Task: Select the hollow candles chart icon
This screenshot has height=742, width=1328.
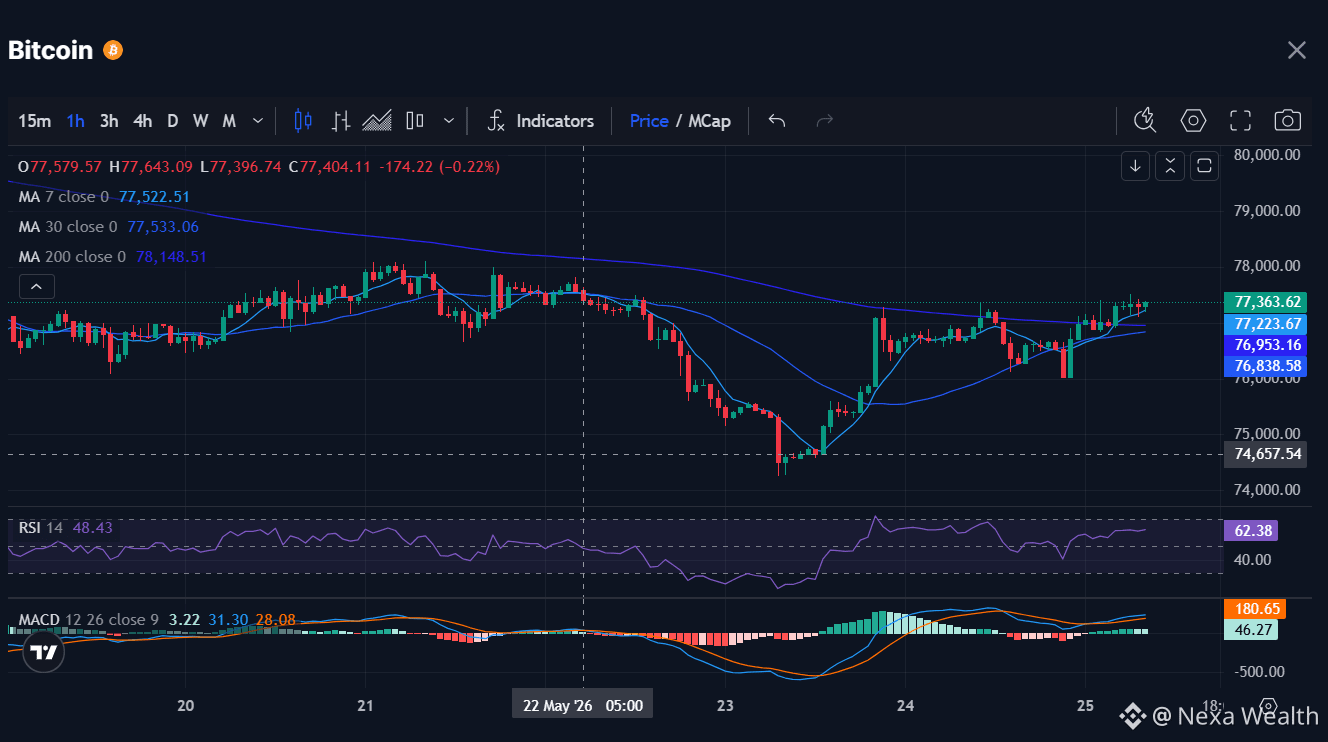Action: pyautogui.click(x=415, y=121)
